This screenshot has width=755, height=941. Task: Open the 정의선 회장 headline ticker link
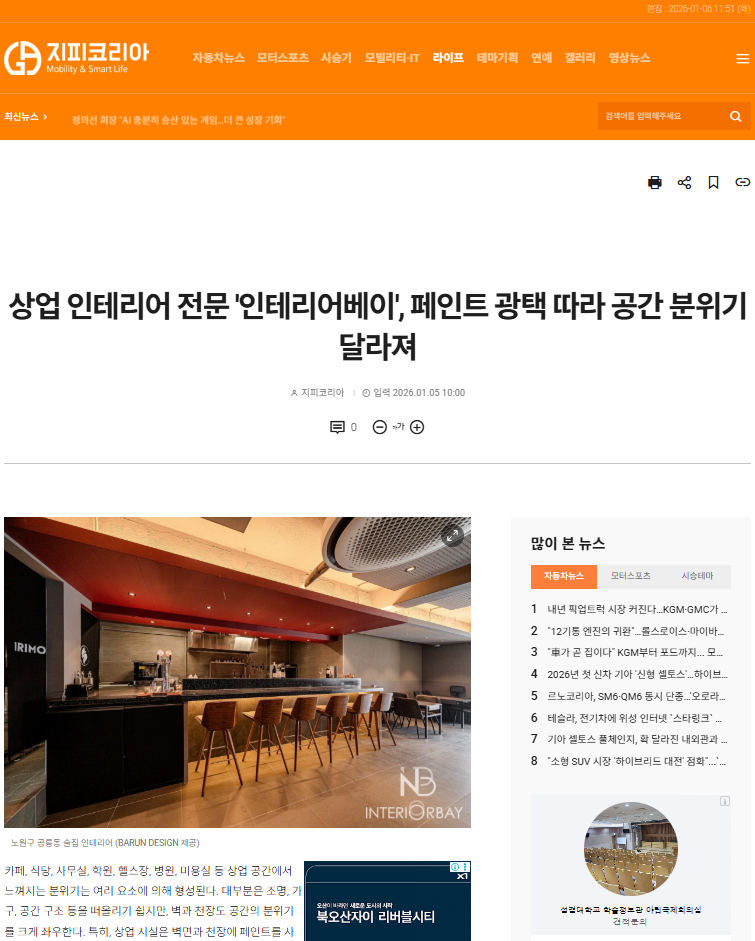tap(178, 120)
